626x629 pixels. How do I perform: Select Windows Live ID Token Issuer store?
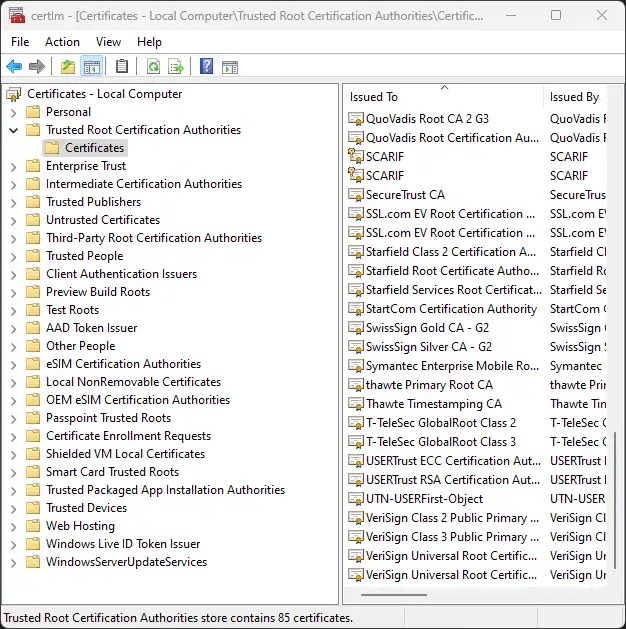click(x=123, y=544)
